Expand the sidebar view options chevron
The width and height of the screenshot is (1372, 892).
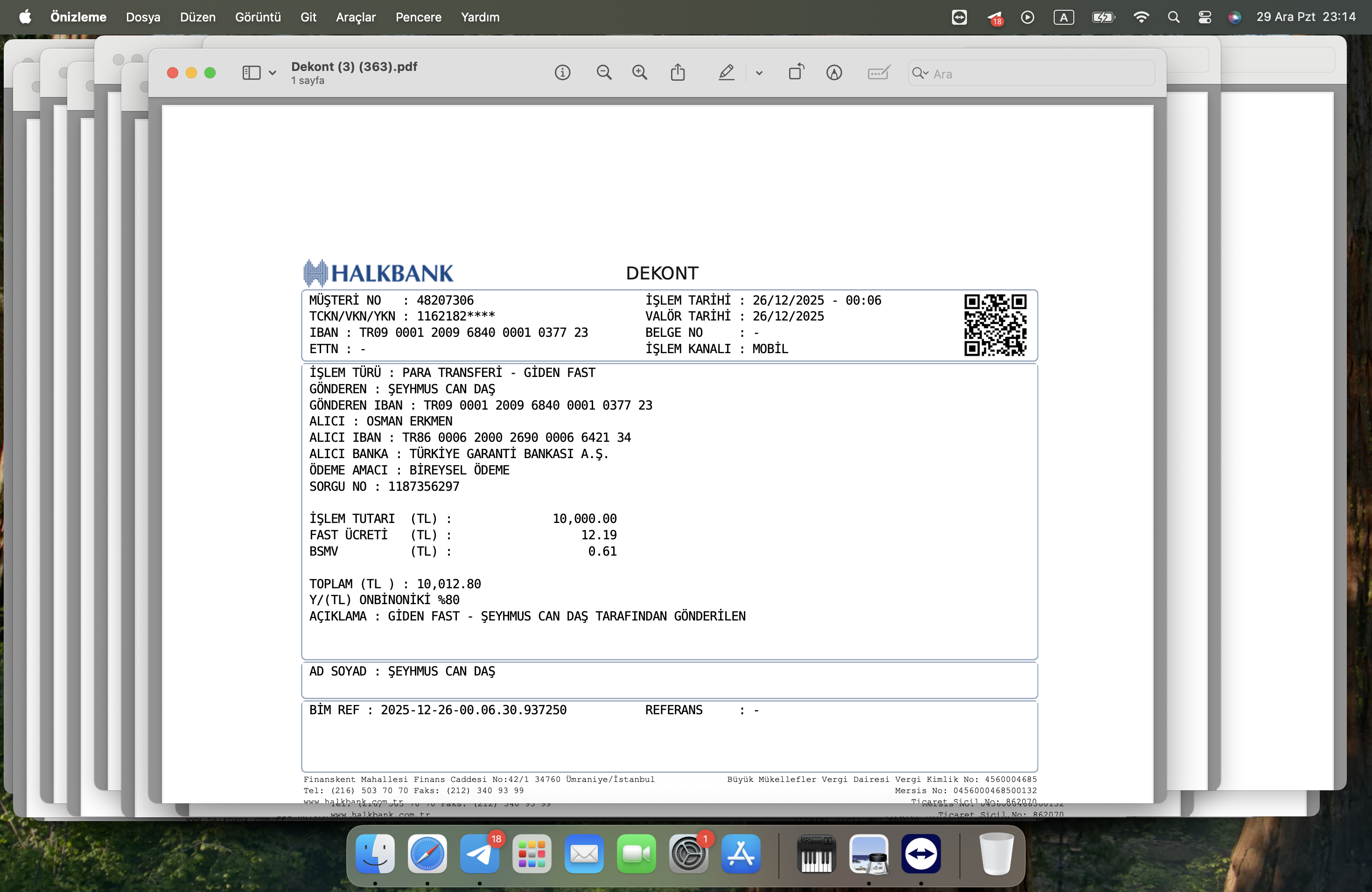[273, 73]
